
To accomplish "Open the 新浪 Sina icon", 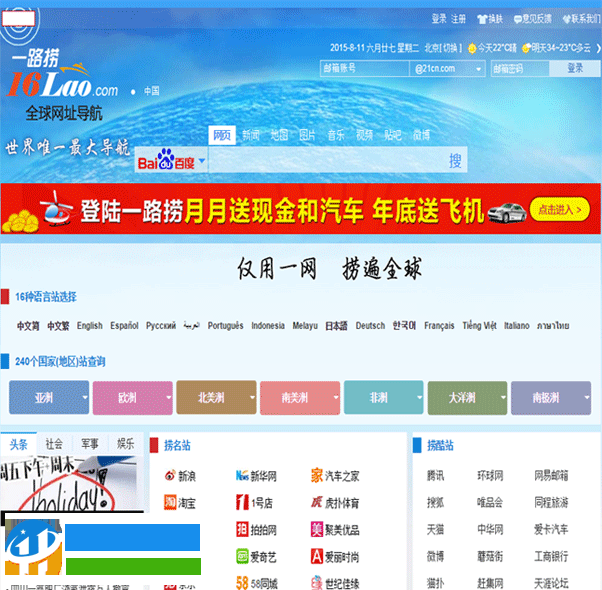I will [170, 476].
